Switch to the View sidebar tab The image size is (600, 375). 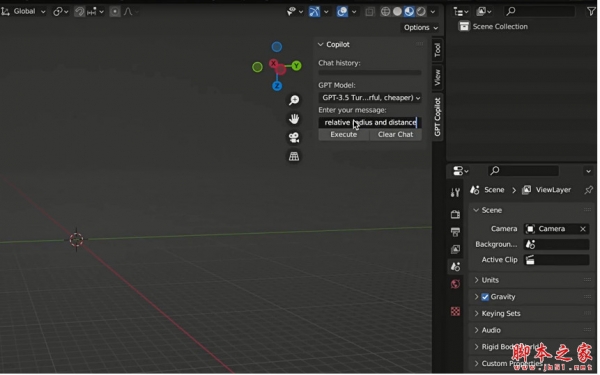[439, 78]
